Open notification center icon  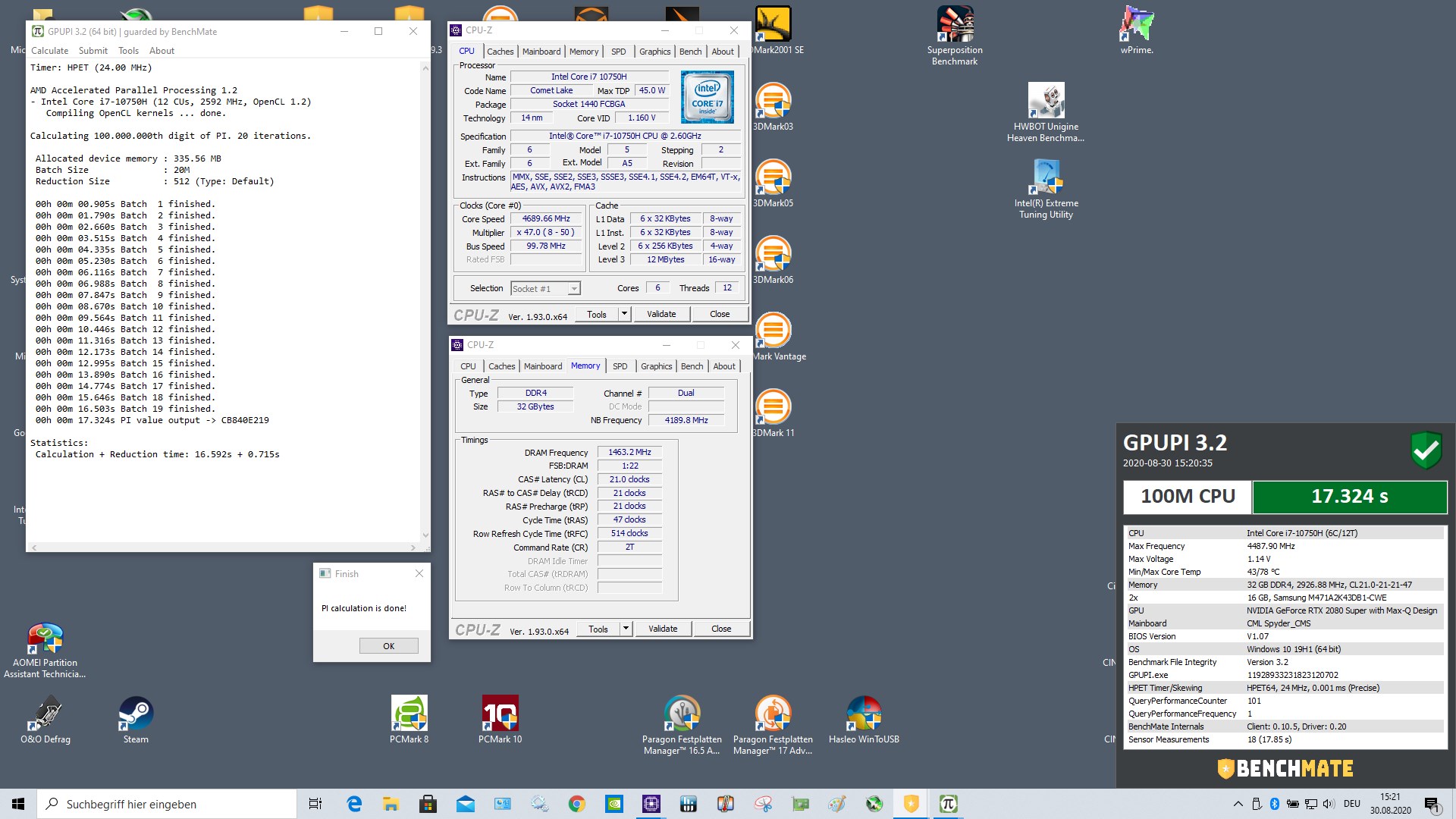pyautogui.click(x=1432, y=804)
